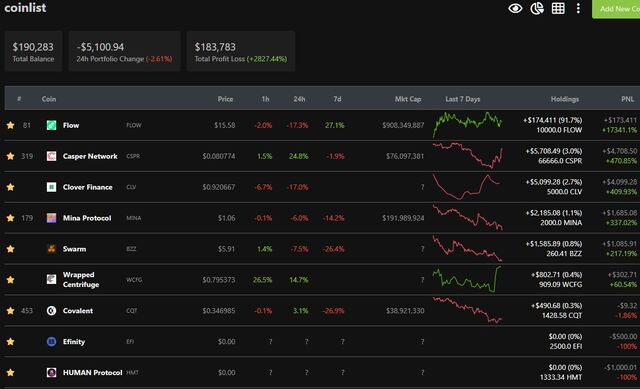
Task: Click the Last 7 Days column header
Action: tap(463, 99)
